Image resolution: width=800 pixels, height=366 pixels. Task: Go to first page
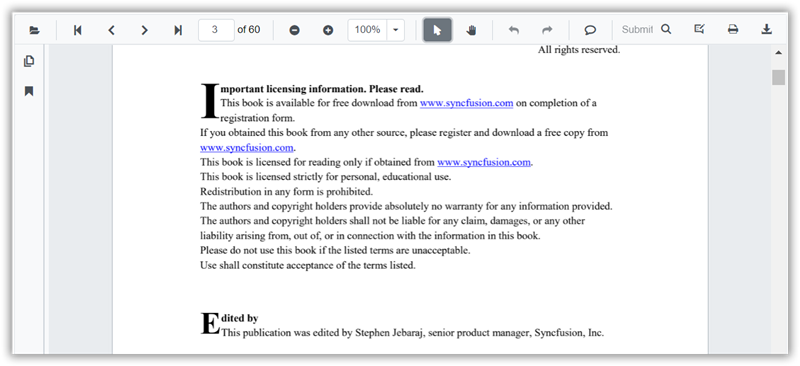(x=78, y=30)
